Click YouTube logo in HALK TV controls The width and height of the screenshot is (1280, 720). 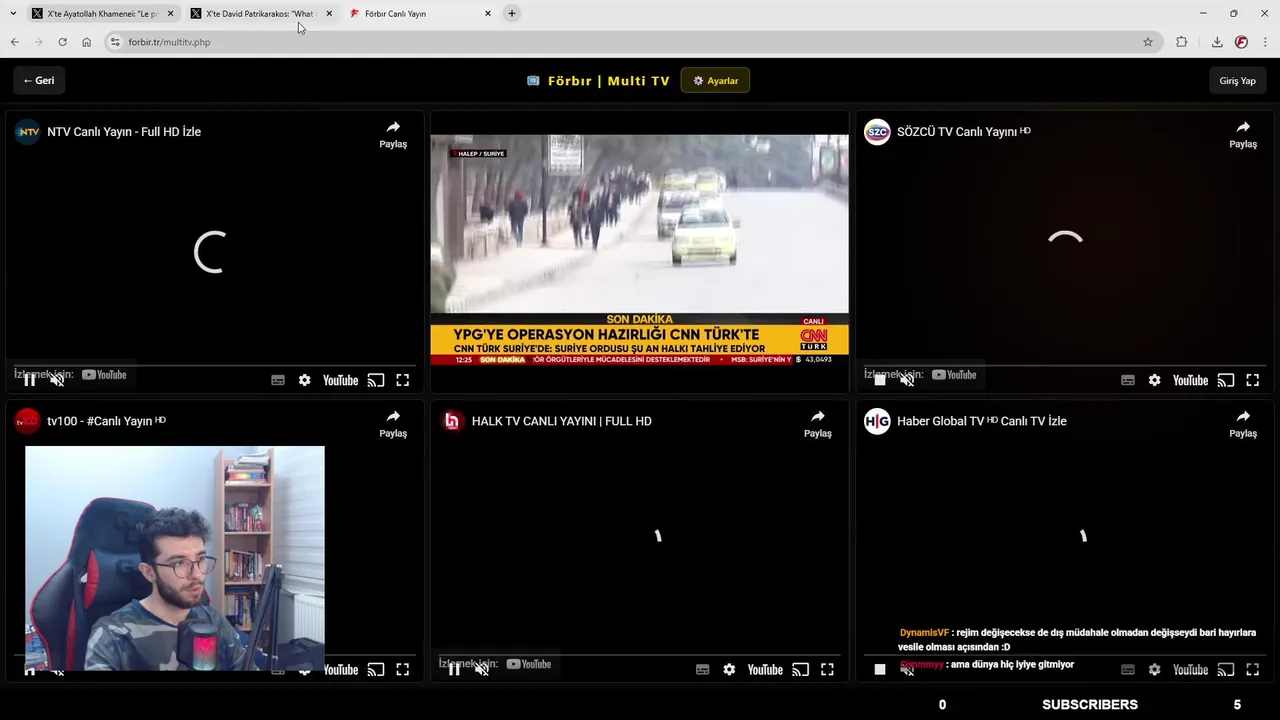click(765, 670)
